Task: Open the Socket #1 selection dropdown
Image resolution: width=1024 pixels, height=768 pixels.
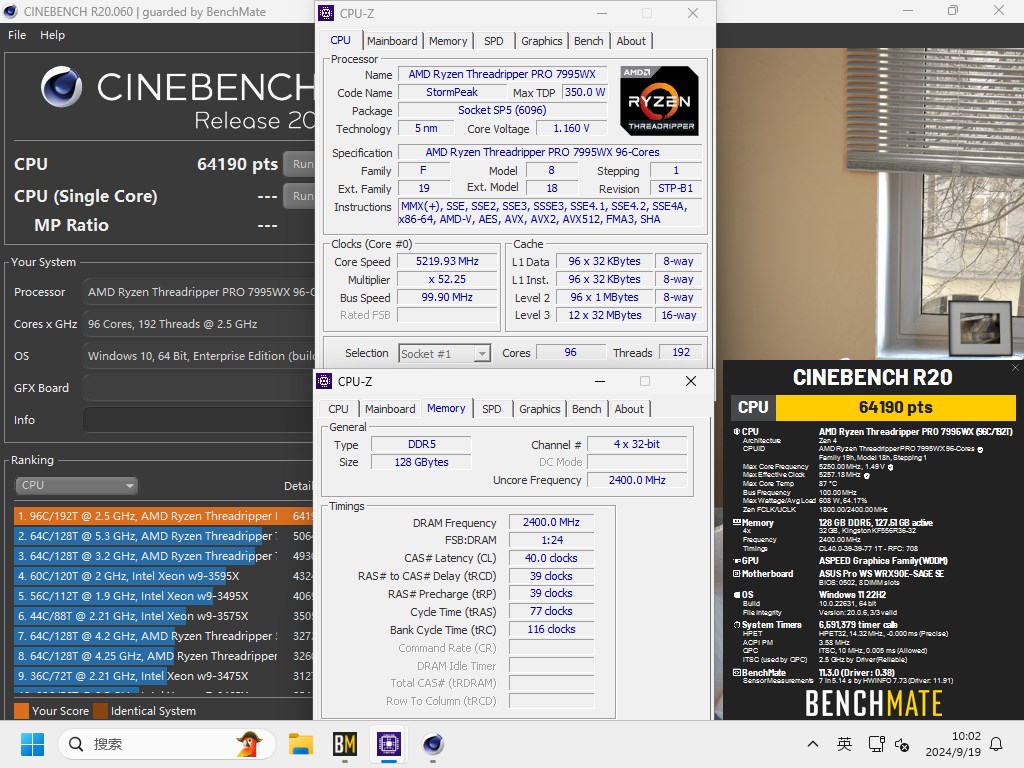Action: [444, 353]
